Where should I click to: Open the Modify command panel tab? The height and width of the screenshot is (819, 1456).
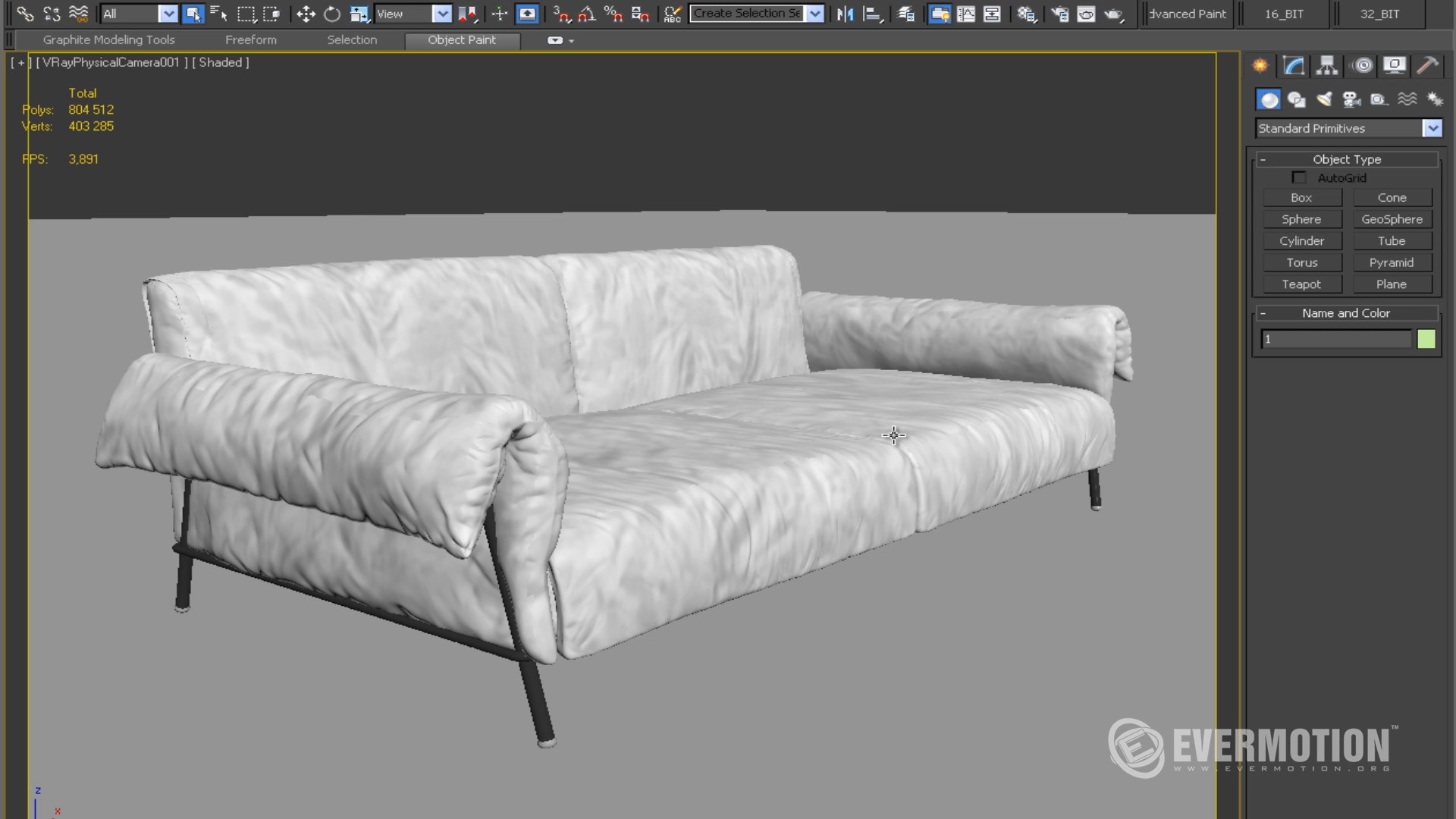tap(1294, 66)
